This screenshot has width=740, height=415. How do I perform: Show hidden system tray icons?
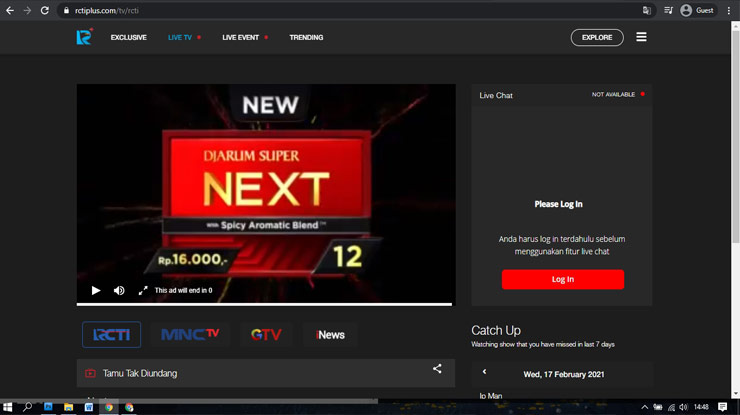click(645, 407)
